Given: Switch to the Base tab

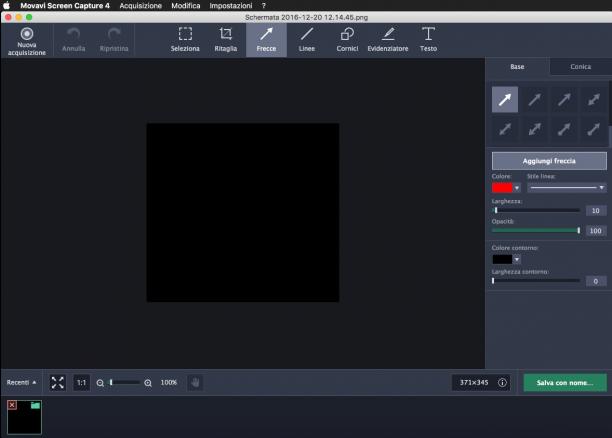Looking at the screenshot, I should (517, 67).
